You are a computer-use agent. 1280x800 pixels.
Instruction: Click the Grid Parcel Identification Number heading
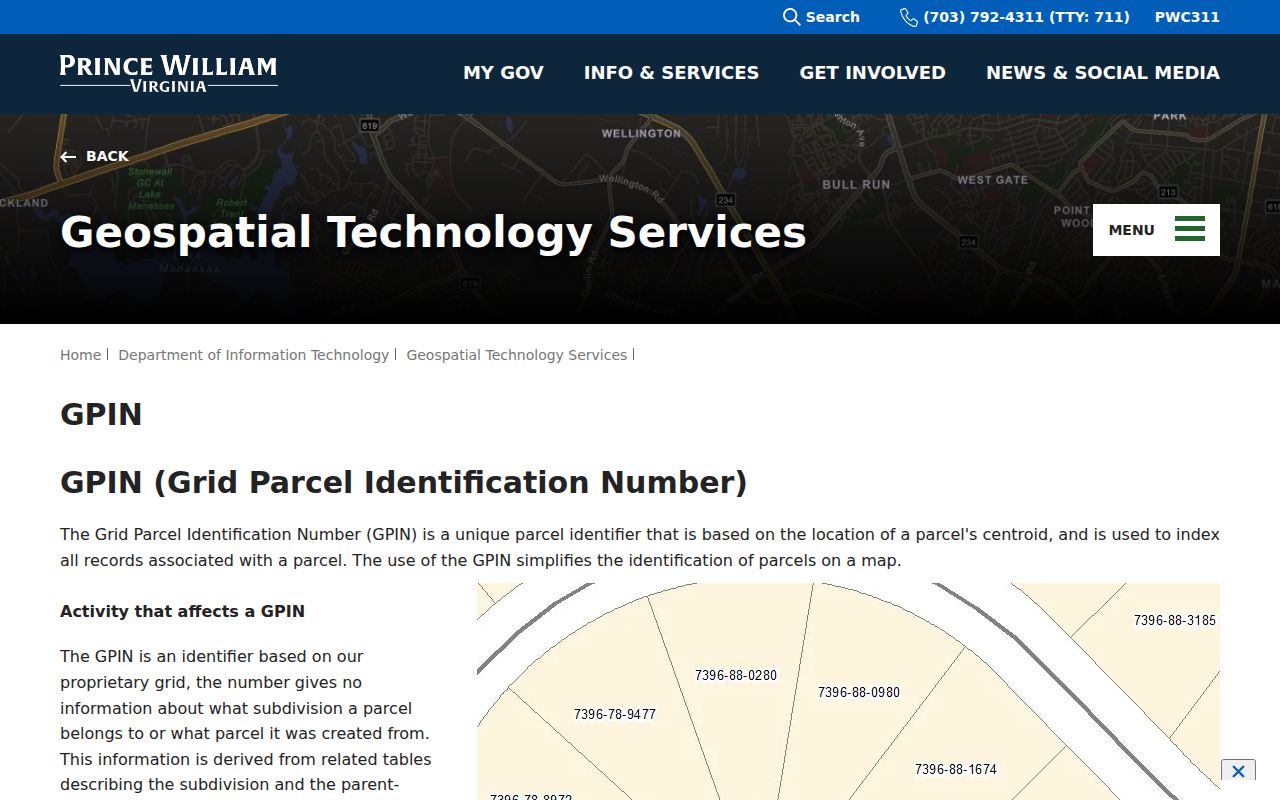point(404,482)
